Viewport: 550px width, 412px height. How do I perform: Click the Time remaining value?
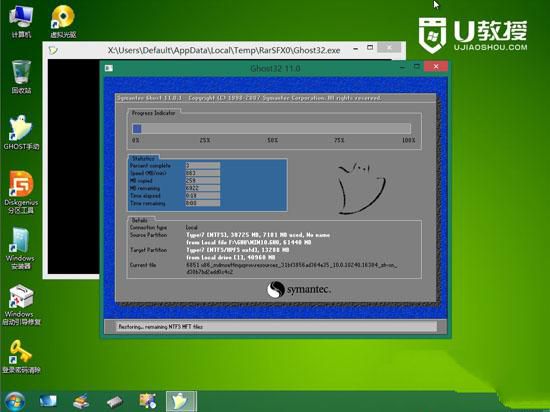tap(203, 203)
